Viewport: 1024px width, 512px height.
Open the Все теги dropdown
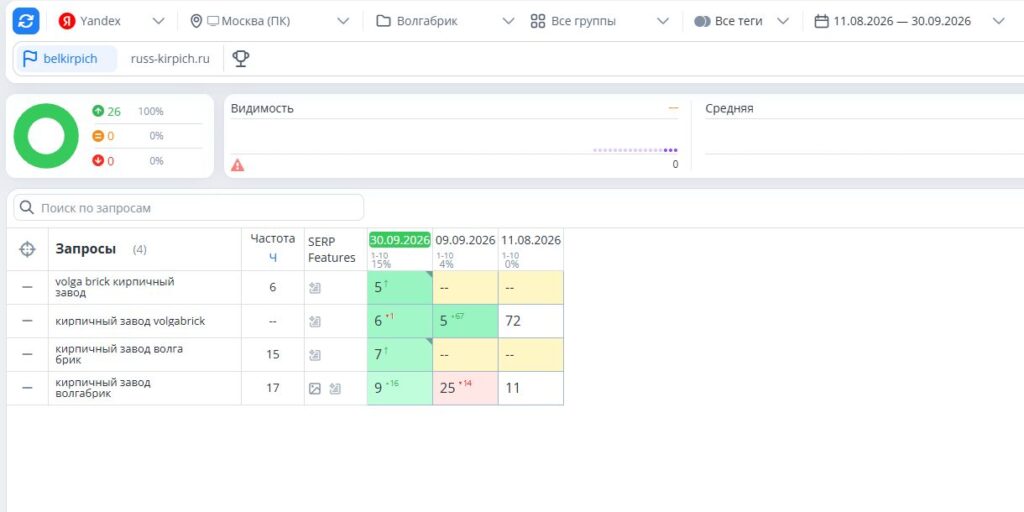pyautogui.click(x=742, y=21)
